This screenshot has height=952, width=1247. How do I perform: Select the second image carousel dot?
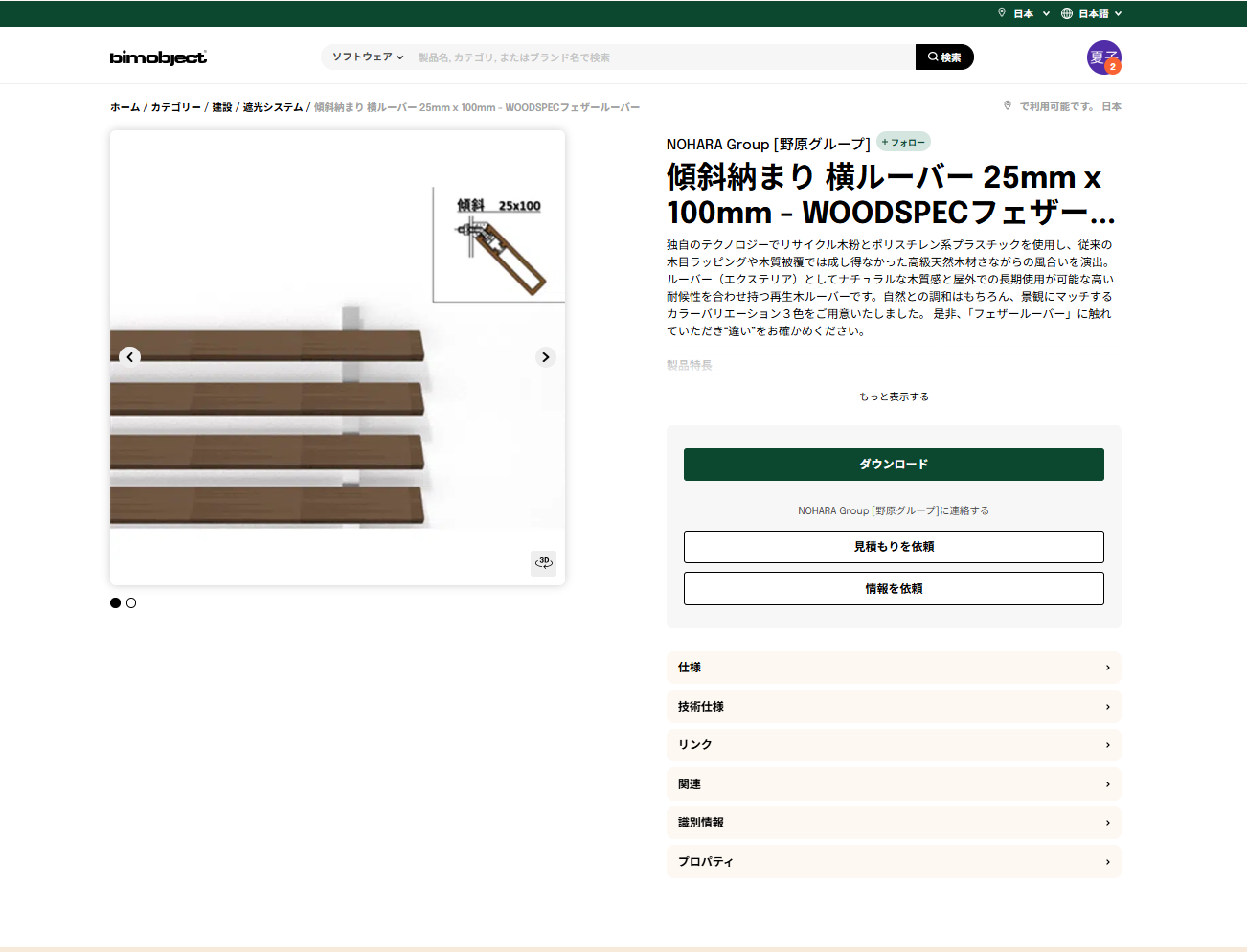pyautogui.click(x=131, y=603)
